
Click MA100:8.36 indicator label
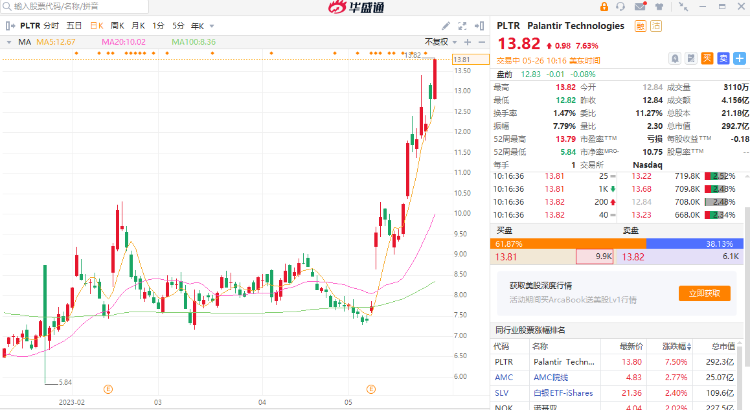pyautogui.click(x=194, y=42)
